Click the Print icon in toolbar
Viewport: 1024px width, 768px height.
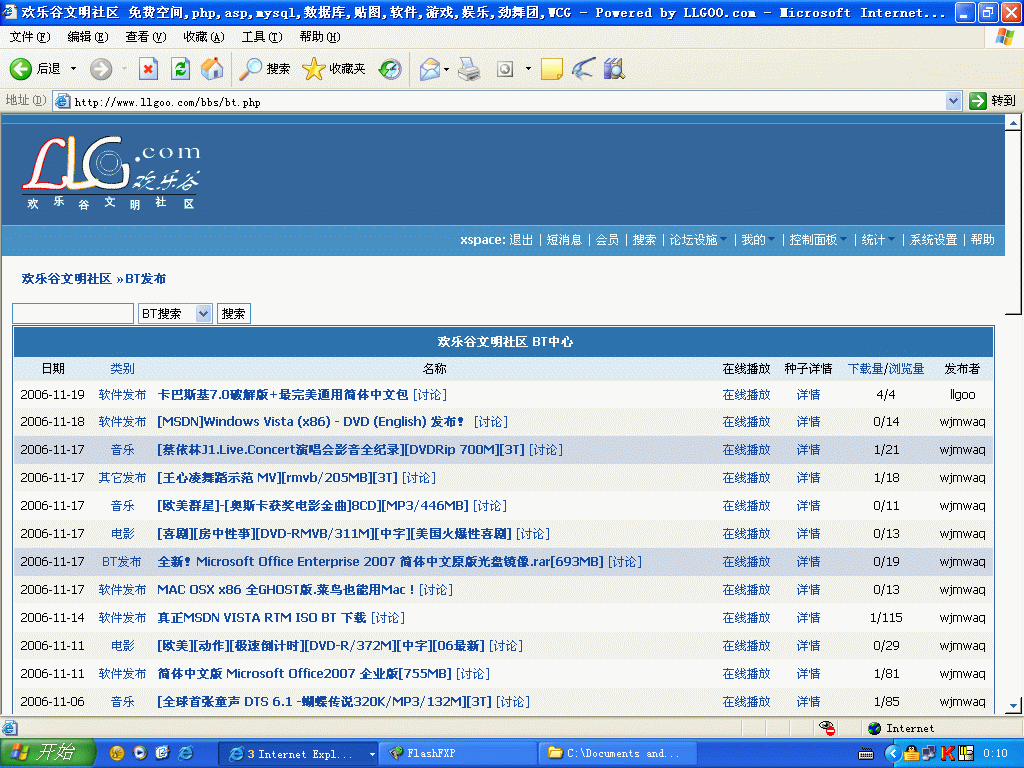tap(469, 69)
